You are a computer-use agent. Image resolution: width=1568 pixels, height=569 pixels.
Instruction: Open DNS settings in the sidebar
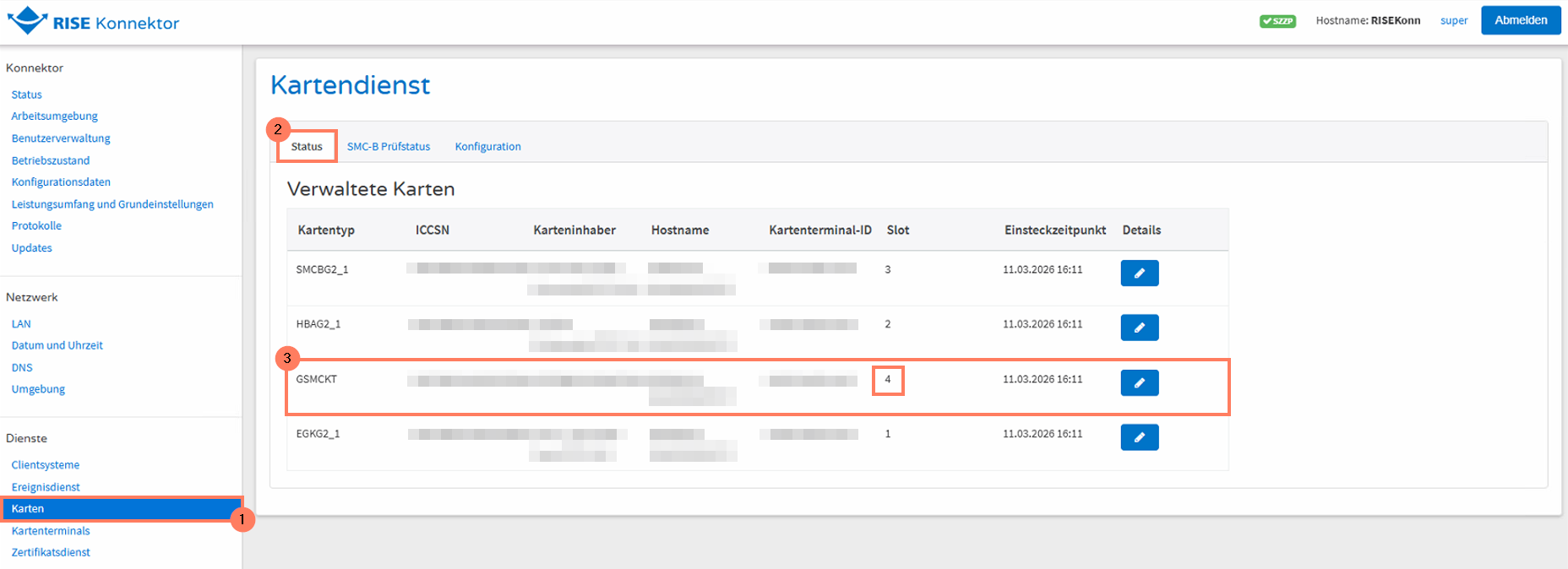22,368
